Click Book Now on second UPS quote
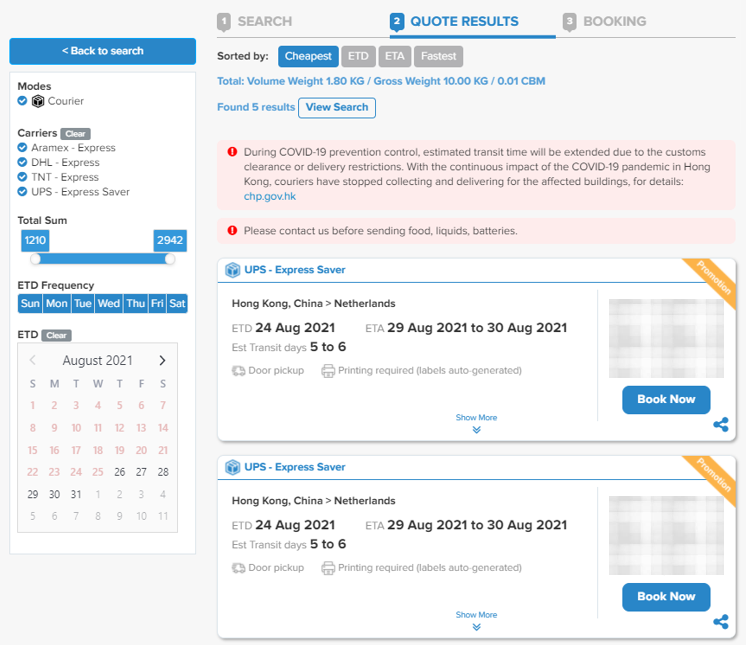Image resolution: width=747 pixels, height=645 pixels. tap(666, 597)
